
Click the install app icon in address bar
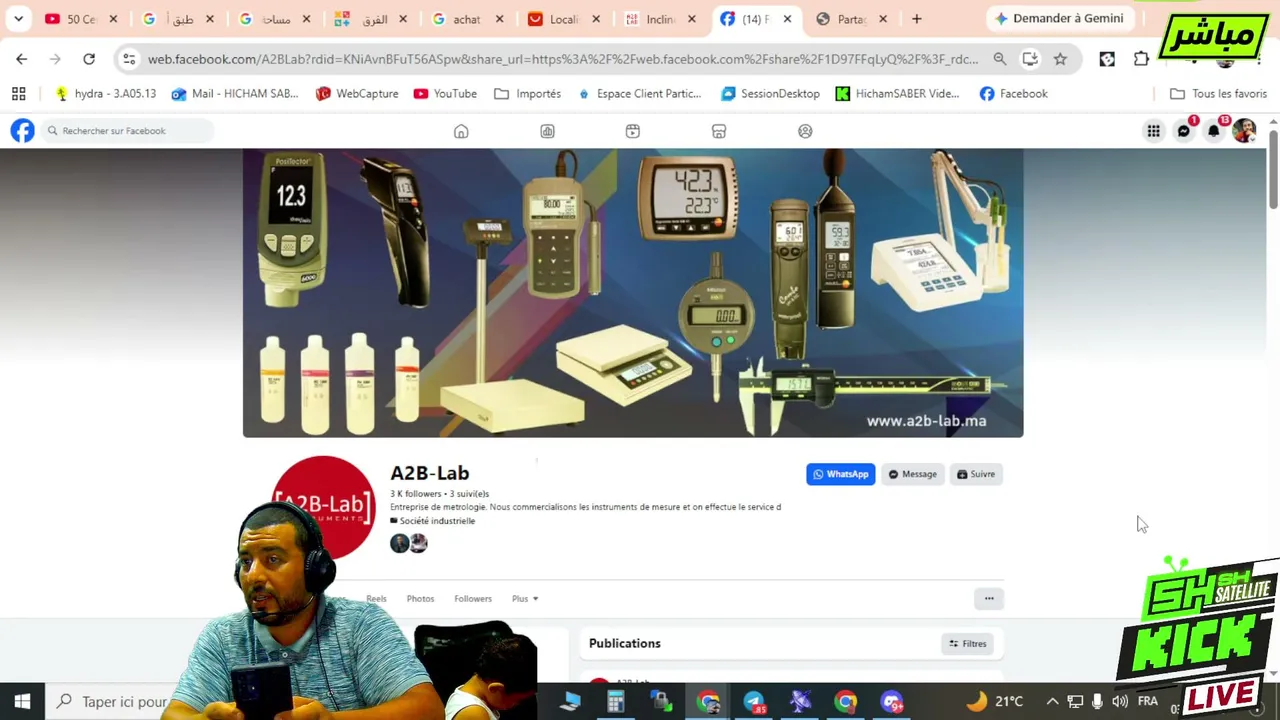[x=1030, y=59]
